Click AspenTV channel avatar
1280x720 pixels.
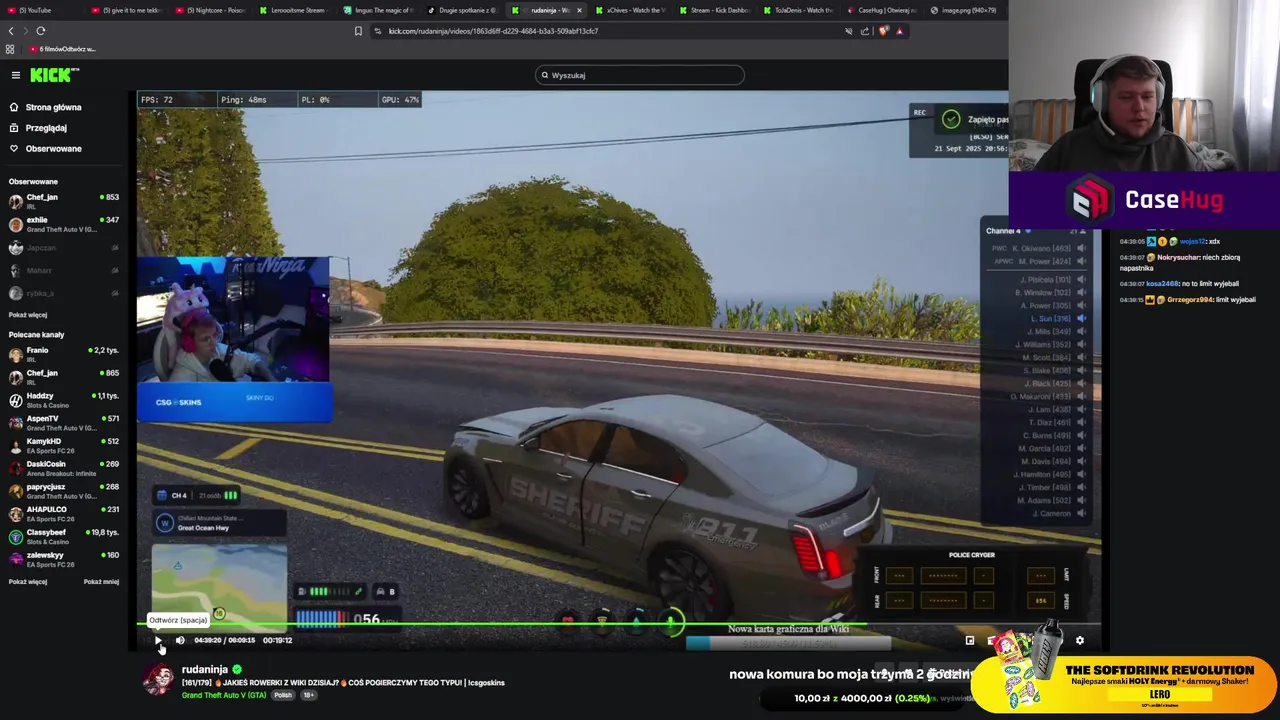point(16,423)
